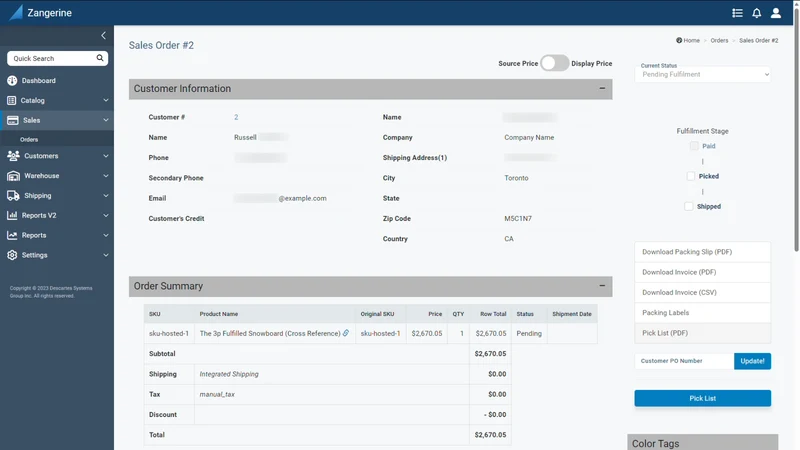The width and height of the screenshot is (800, 450).
Task: Click the Row Total column header
Action: (493, 314)
